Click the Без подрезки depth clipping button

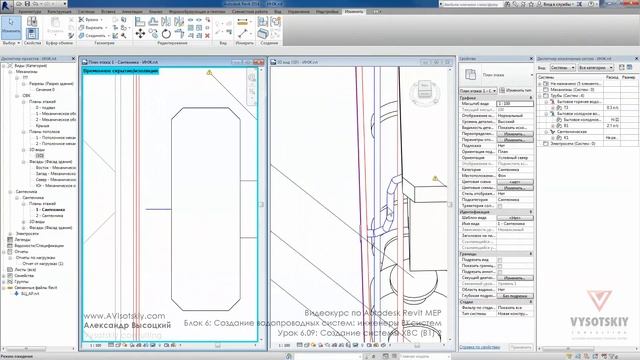click(x=515, y=296)
